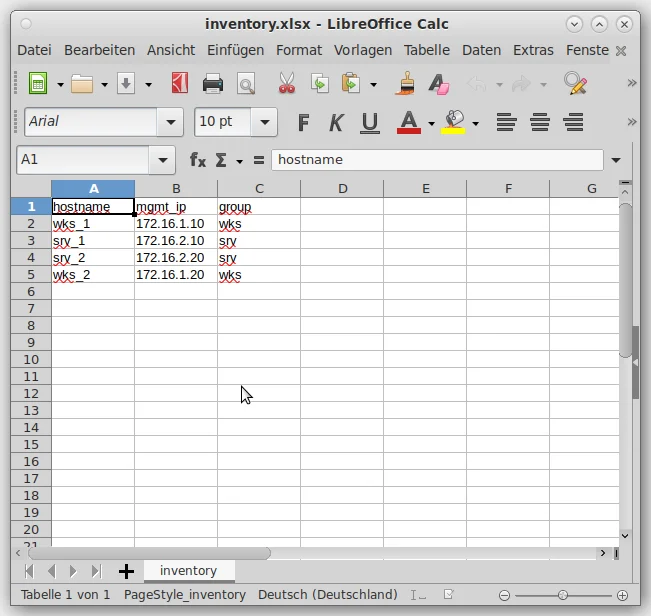Open the Ansicht menu
651x616 pixels.
click(x=171, y=50)
